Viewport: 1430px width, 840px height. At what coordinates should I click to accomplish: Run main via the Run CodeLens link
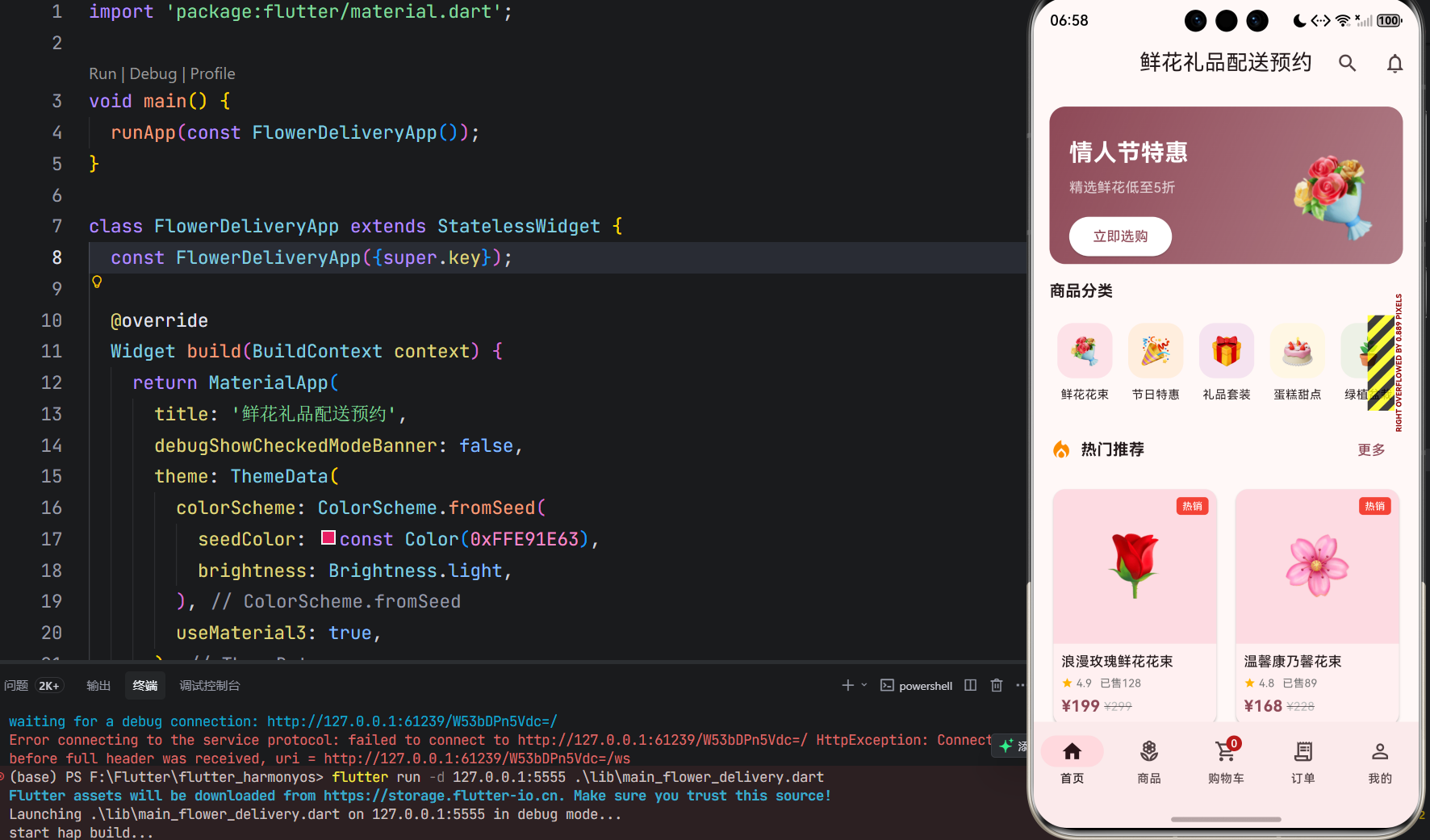coord(102,73)
